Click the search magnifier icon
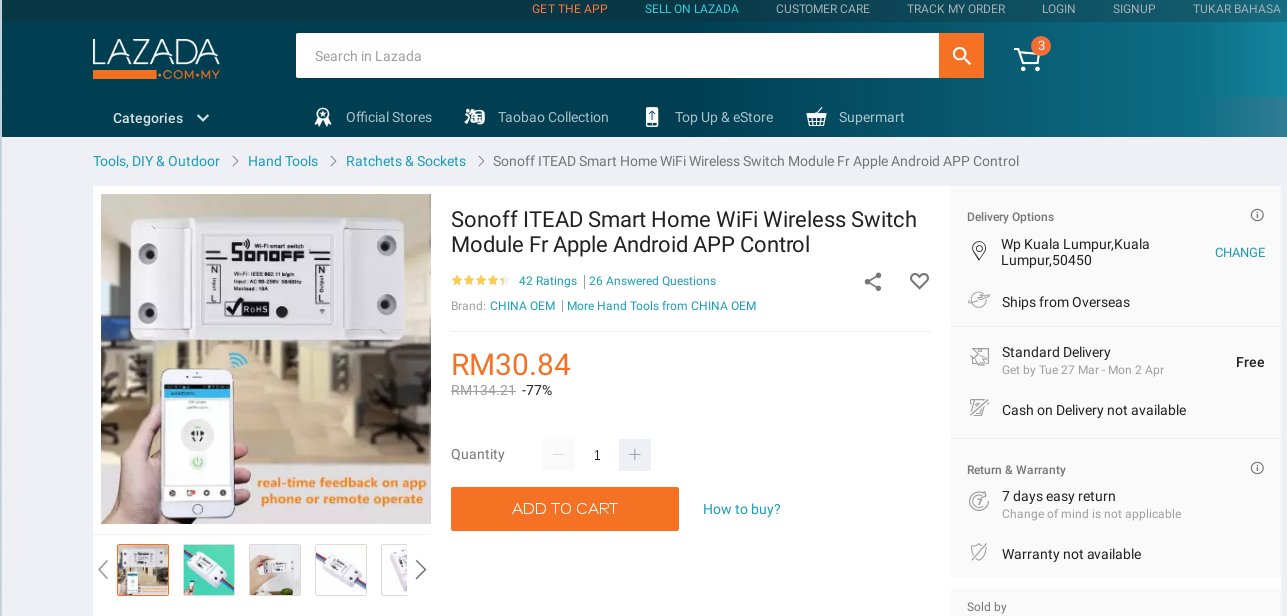1287x616 pixels. click(x=960, y=55)
